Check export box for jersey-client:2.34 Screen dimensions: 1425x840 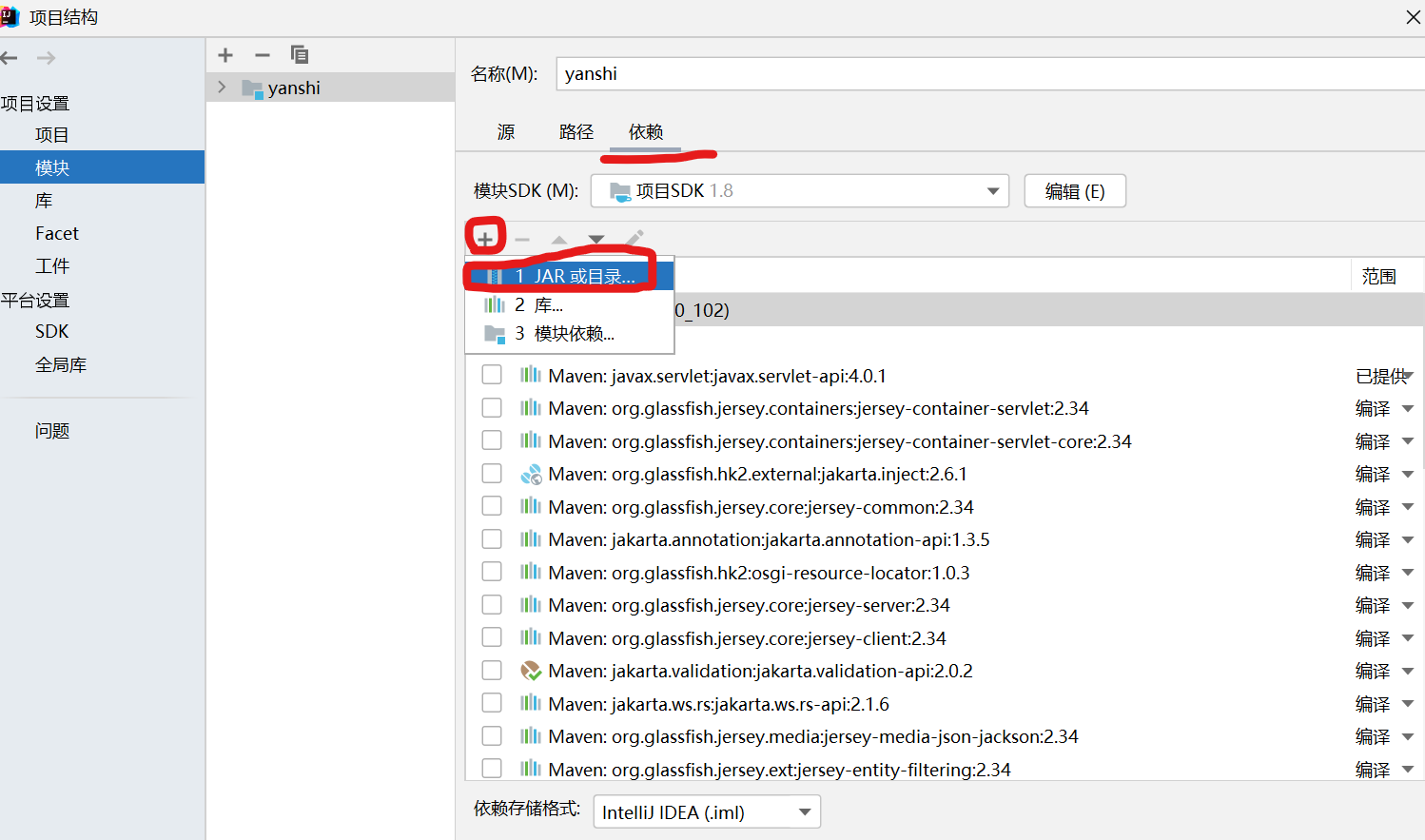point(492,637)
